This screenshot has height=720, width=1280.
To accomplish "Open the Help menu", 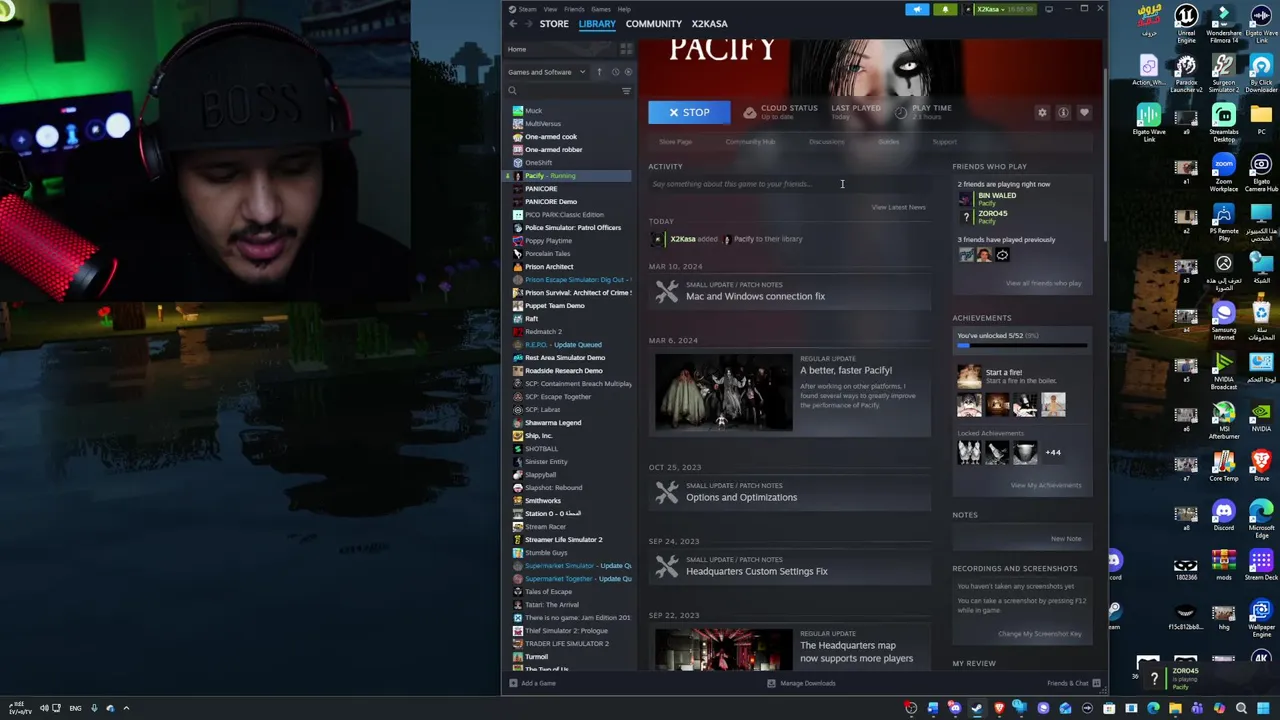I will click(x=624, y=9).
